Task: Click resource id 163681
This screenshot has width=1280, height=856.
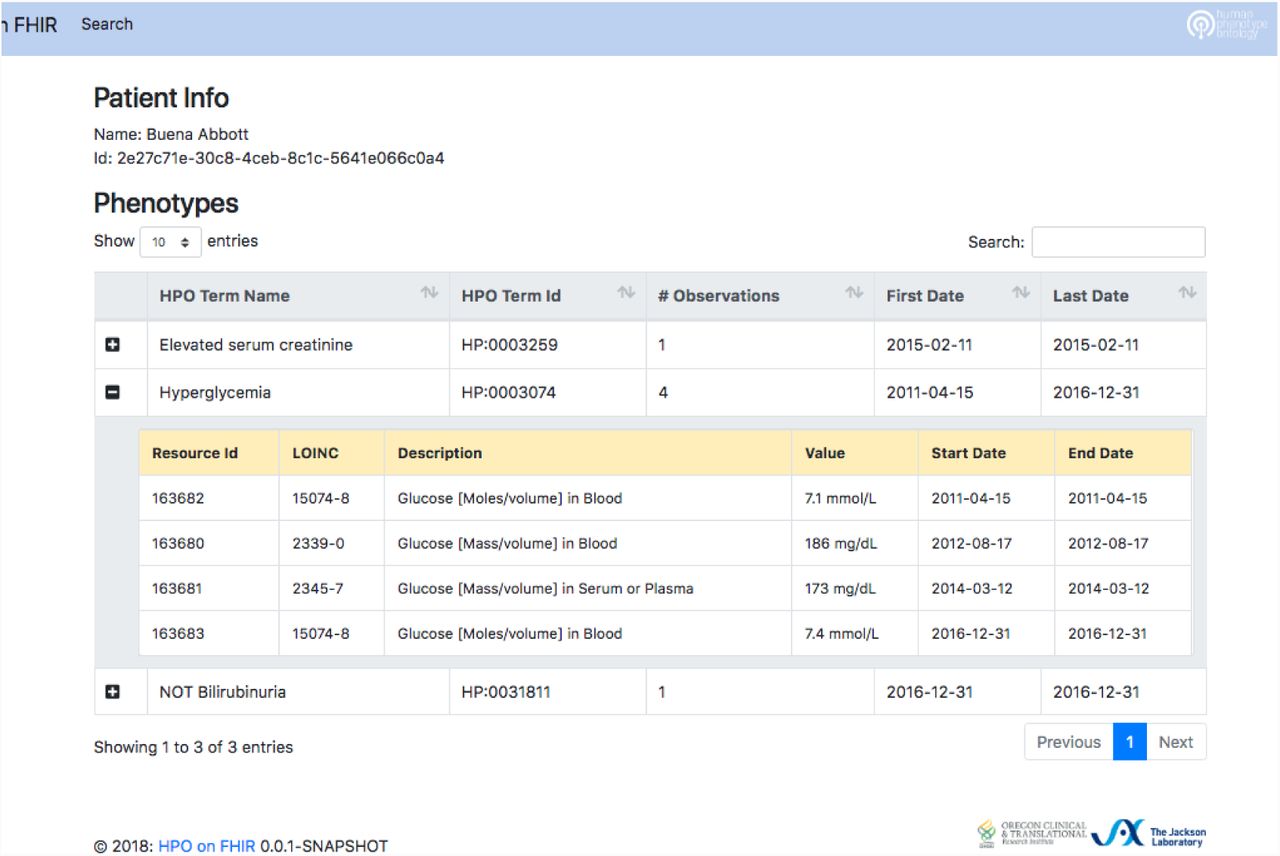Action: 177,589
